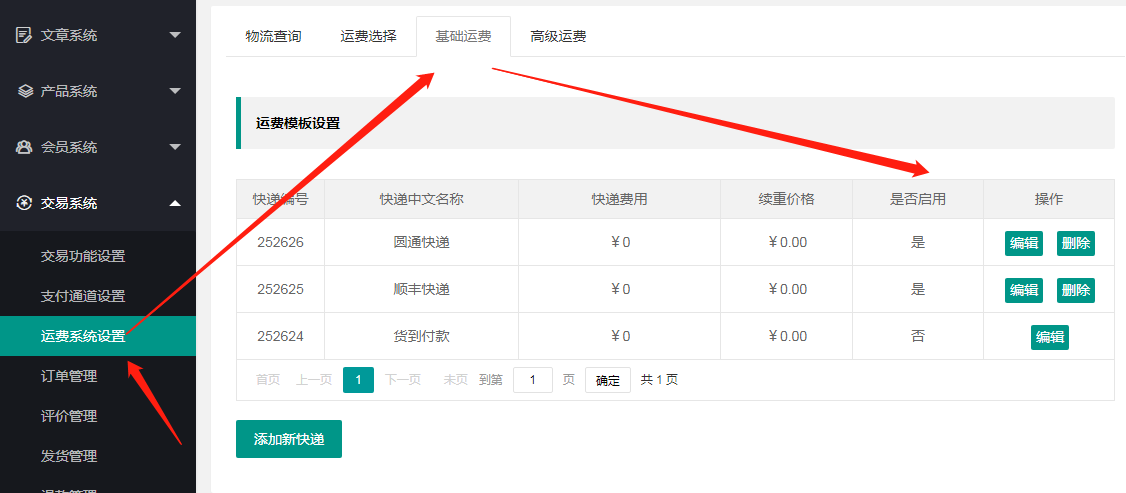The image size is (1126, 493).
Task: Switch to the 物流查询 tab
Action: point(273,37)
